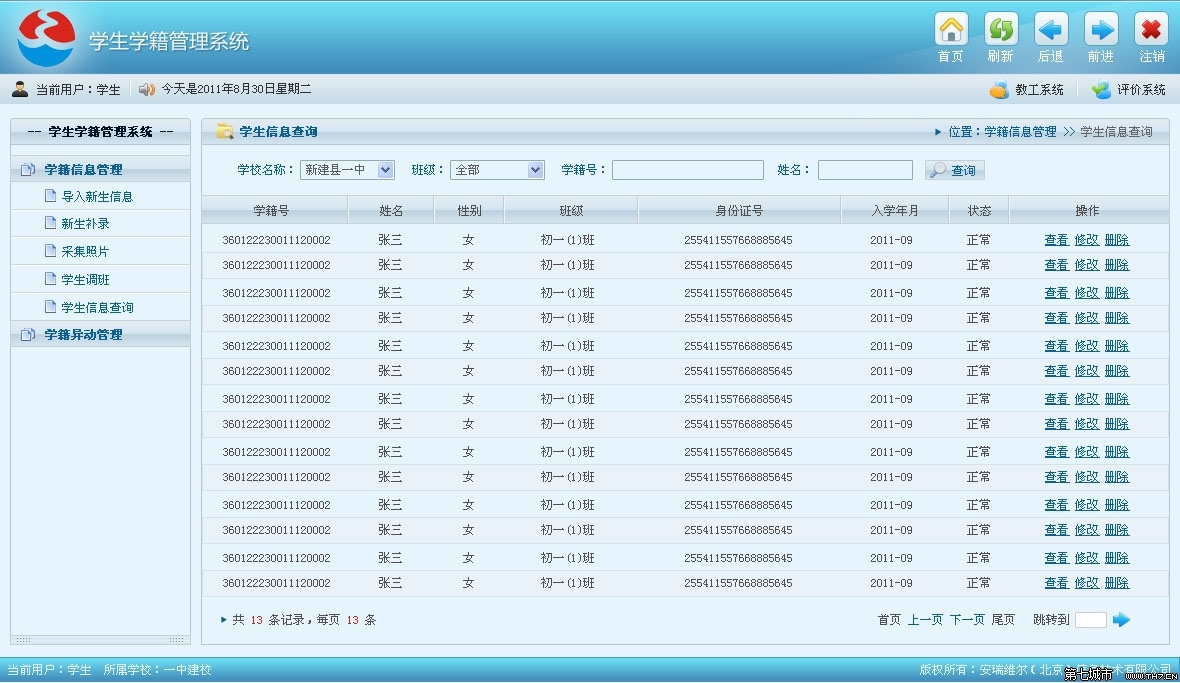Click inside the 学籍号 input field

(x=688, y=169)
